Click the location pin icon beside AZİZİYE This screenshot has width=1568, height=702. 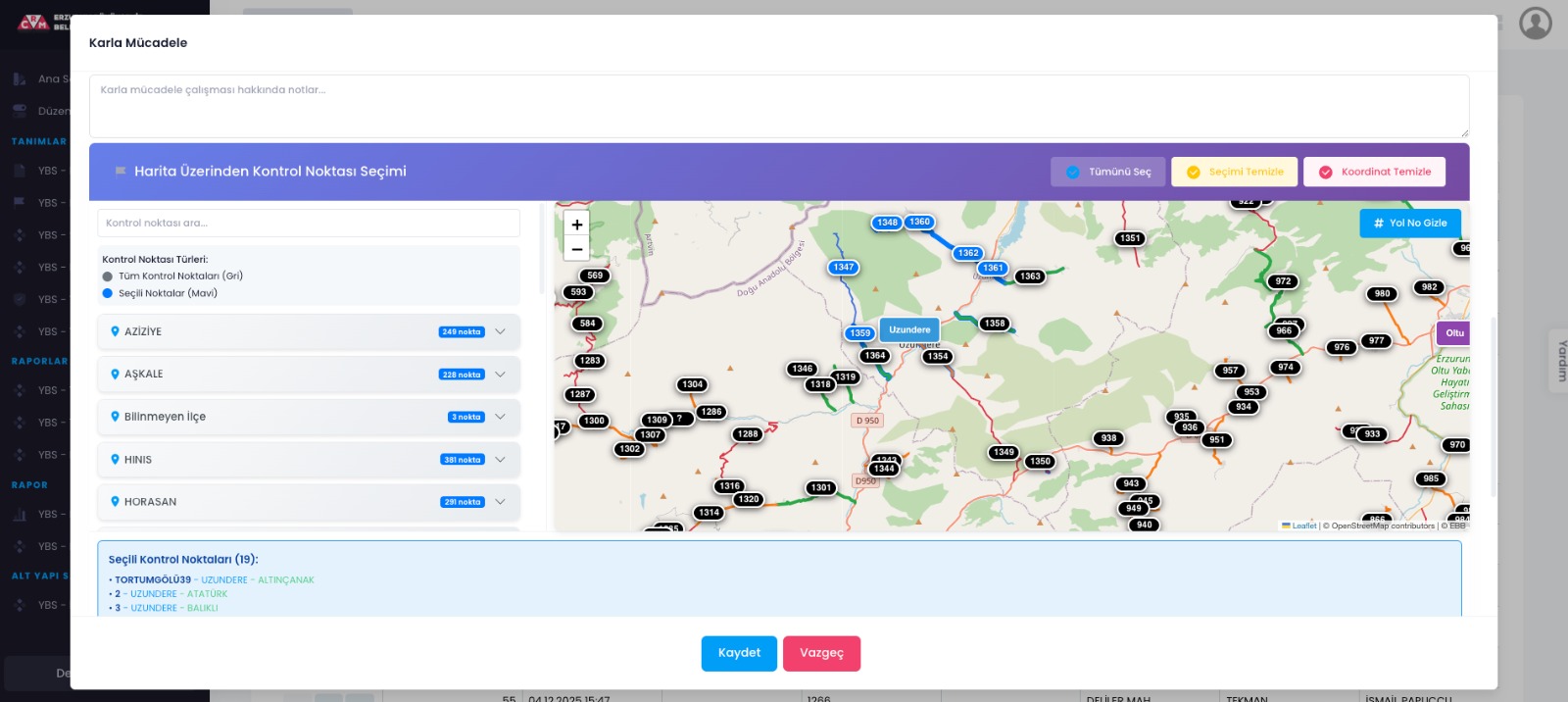coord(115,331)
